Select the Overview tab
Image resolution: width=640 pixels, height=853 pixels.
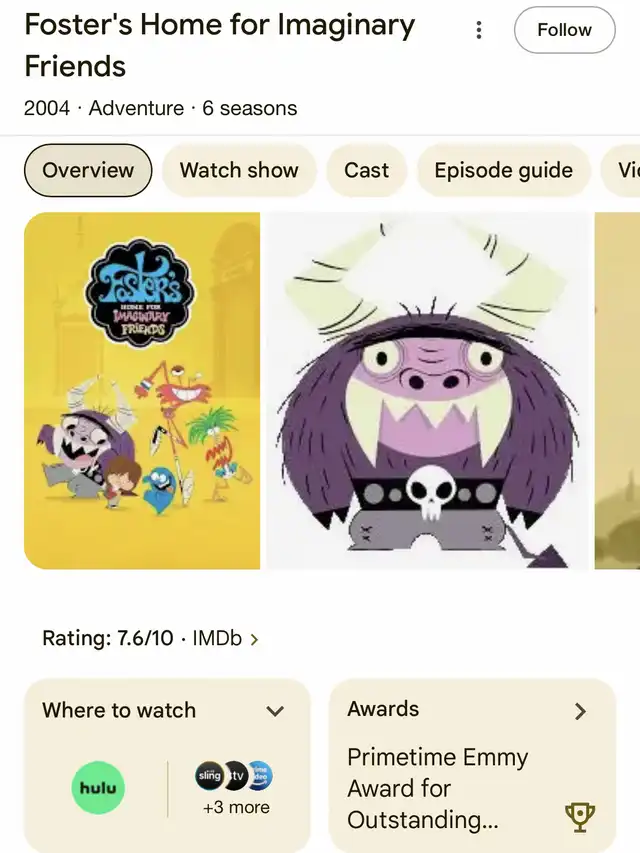tap(88, 170)
